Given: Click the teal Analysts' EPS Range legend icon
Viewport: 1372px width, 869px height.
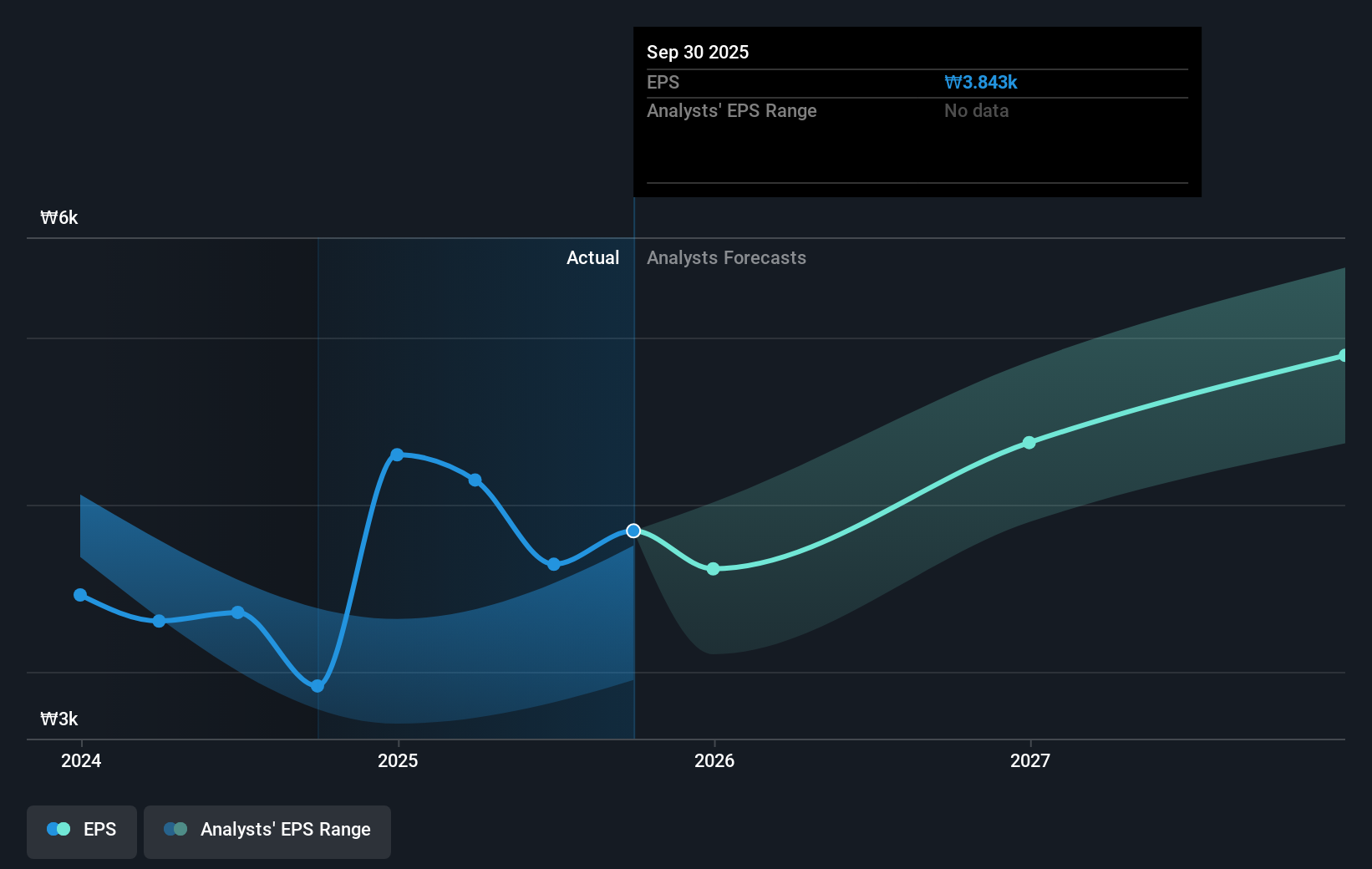Looking at the screenshot, I should pyautogui.click(x=175, y=829).
